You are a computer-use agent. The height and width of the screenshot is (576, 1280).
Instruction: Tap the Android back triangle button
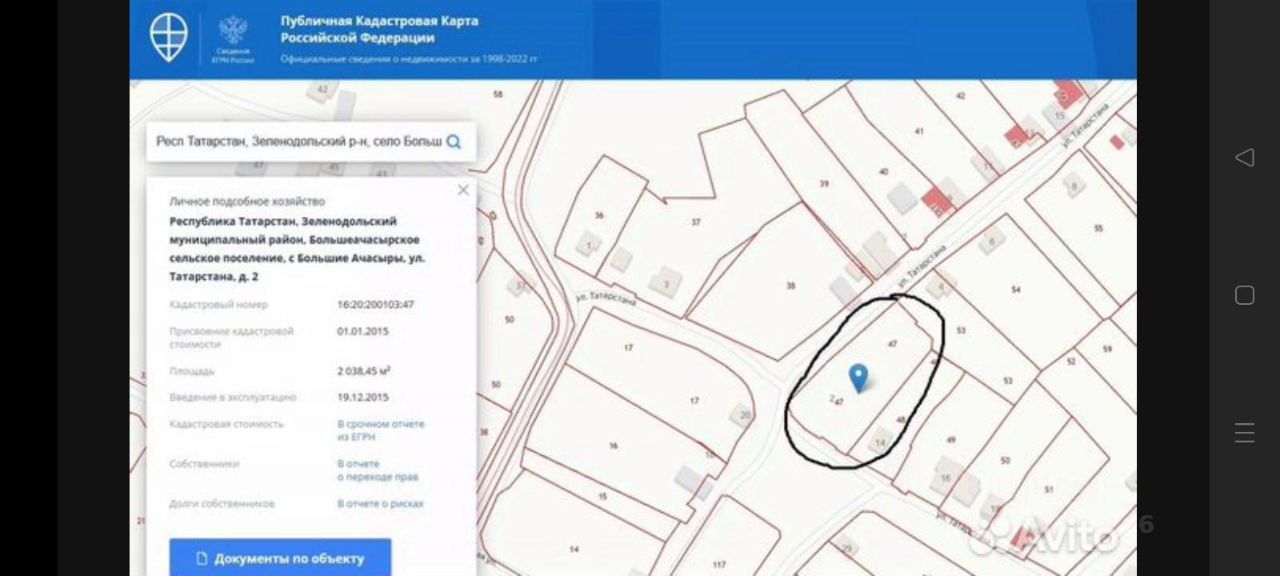click(1245, 157)
